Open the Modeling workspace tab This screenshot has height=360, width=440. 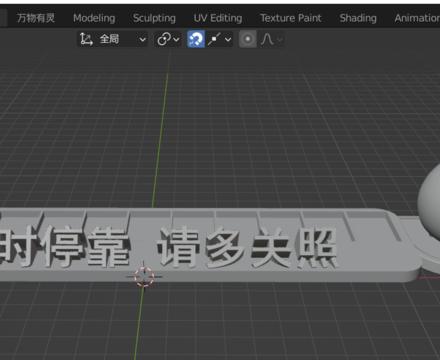[x=94, y=18]
